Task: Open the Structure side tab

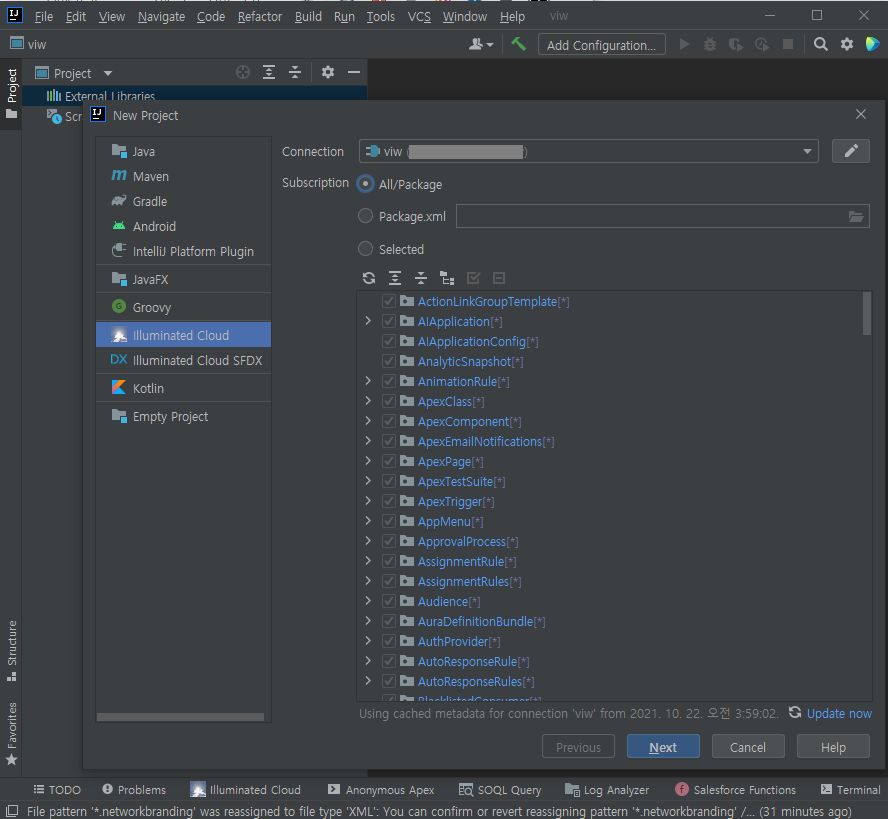Action: (x=12, y=650)
